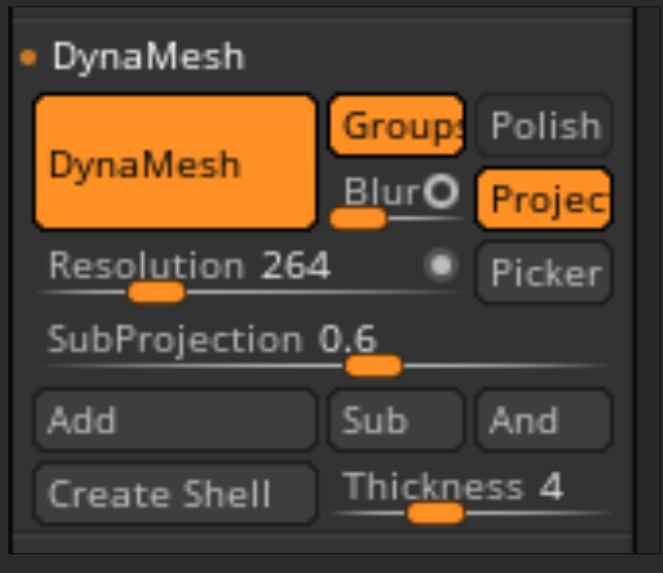Click the SubProjection value 0.6

click(x=348, y=340)
